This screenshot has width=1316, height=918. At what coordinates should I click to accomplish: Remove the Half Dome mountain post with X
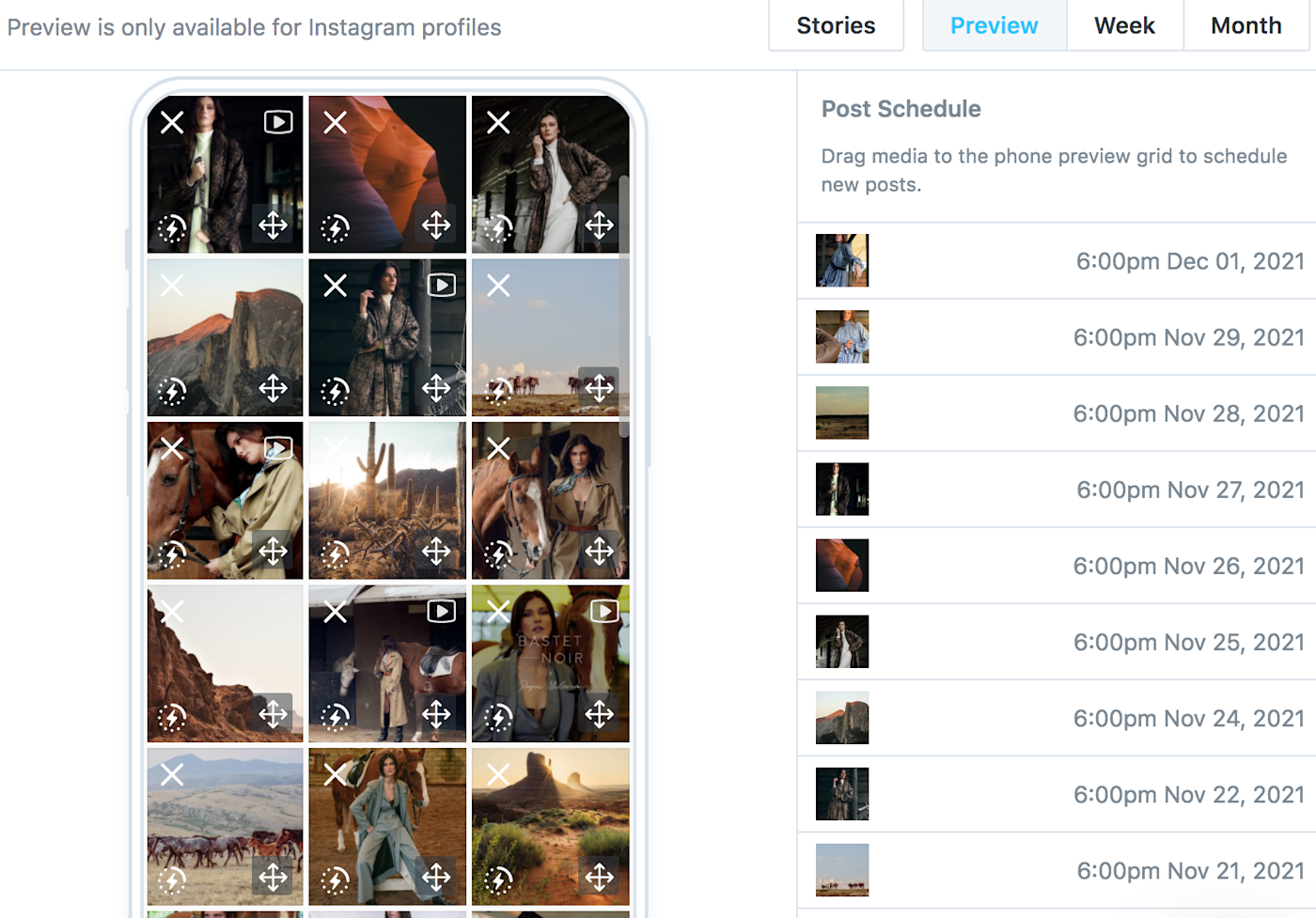pyautogui.click(x=172, y=286)
